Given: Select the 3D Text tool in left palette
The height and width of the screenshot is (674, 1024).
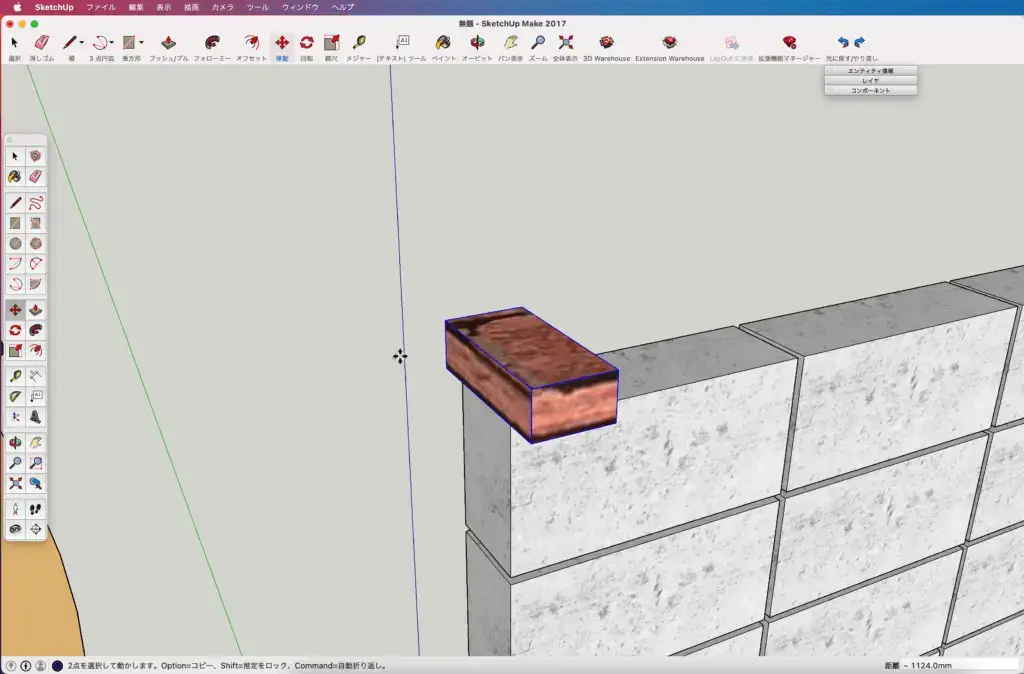Looking at the screenshot, I should tap(35, 417).
